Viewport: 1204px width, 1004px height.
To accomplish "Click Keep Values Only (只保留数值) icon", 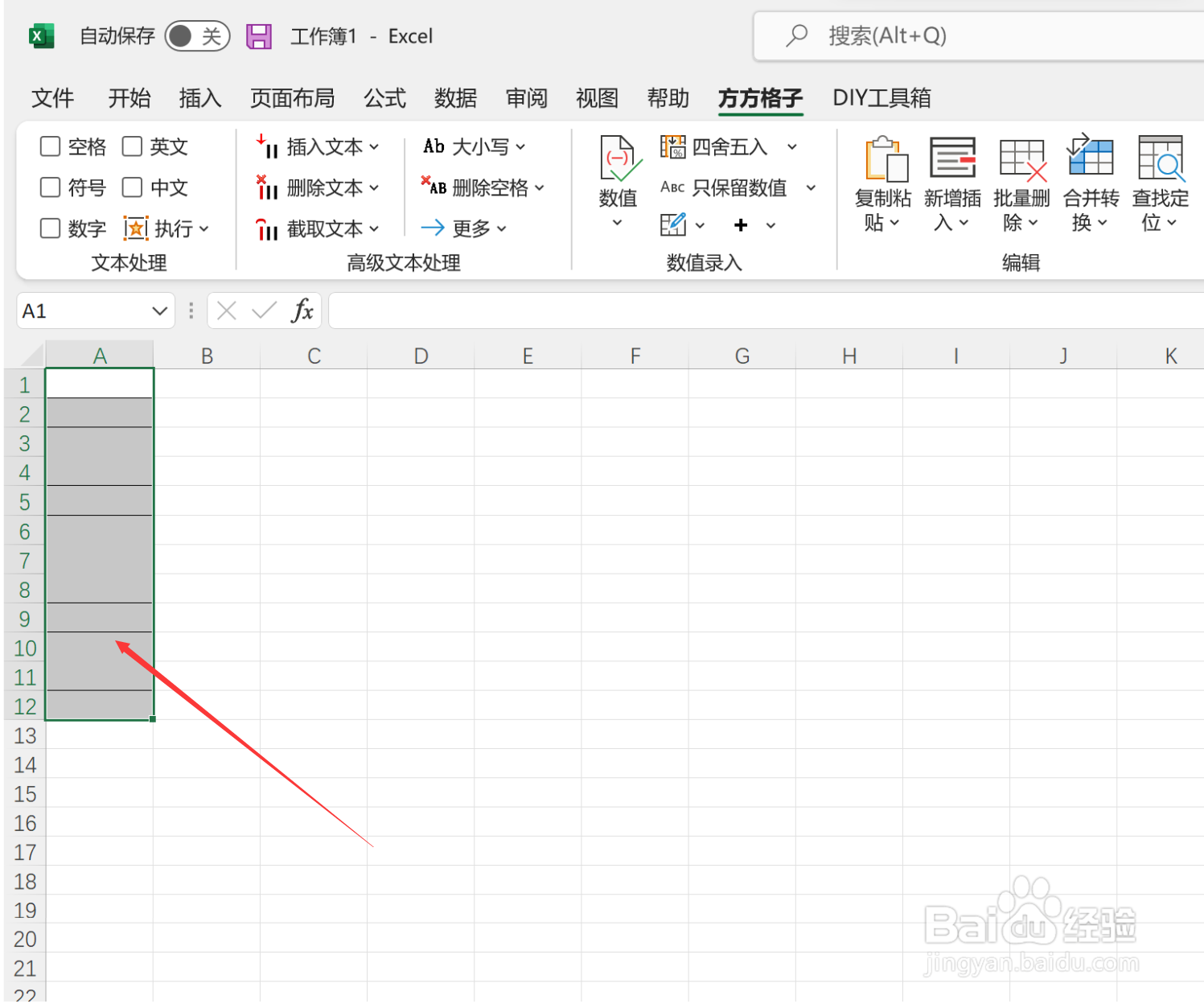I will click(x=672, y=187).
